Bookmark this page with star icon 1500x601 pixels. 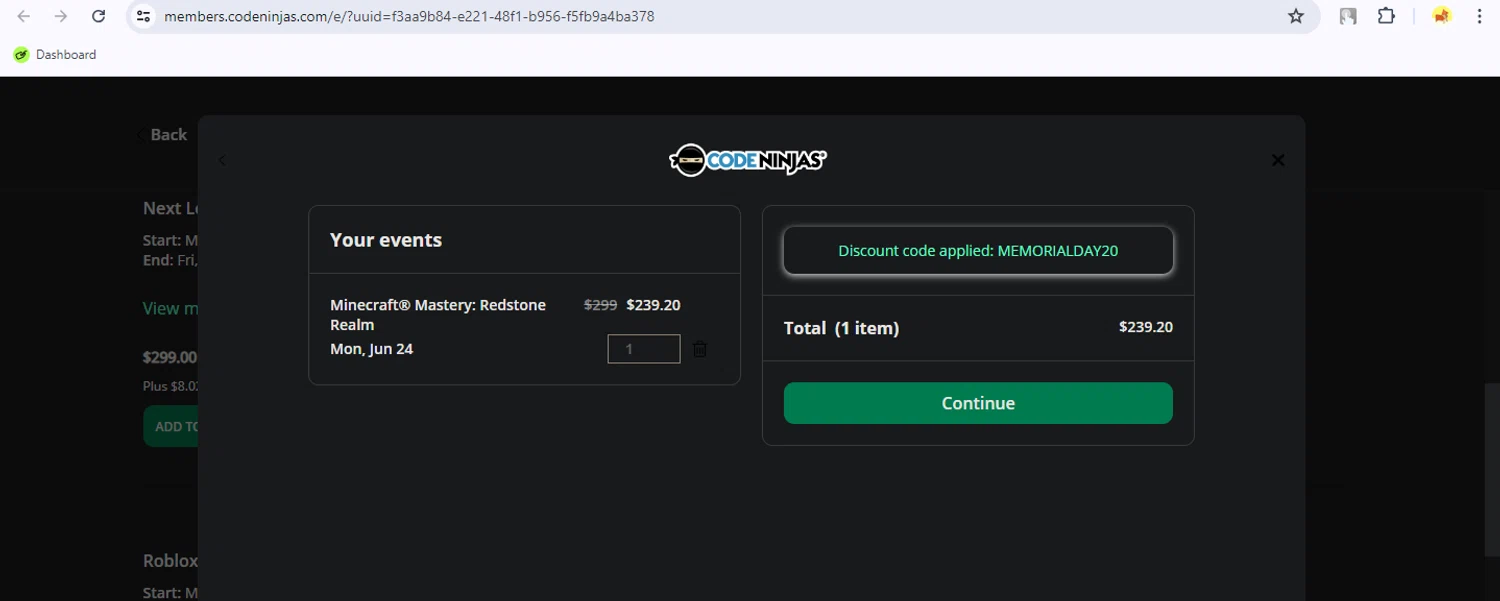click(x=1296, y=16)
